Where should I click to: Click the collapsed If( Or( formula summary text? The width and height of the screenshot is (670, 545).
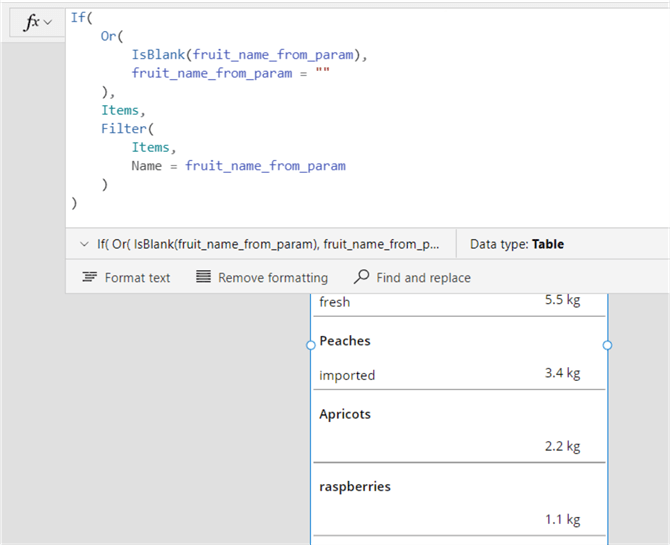pos(268,244)
